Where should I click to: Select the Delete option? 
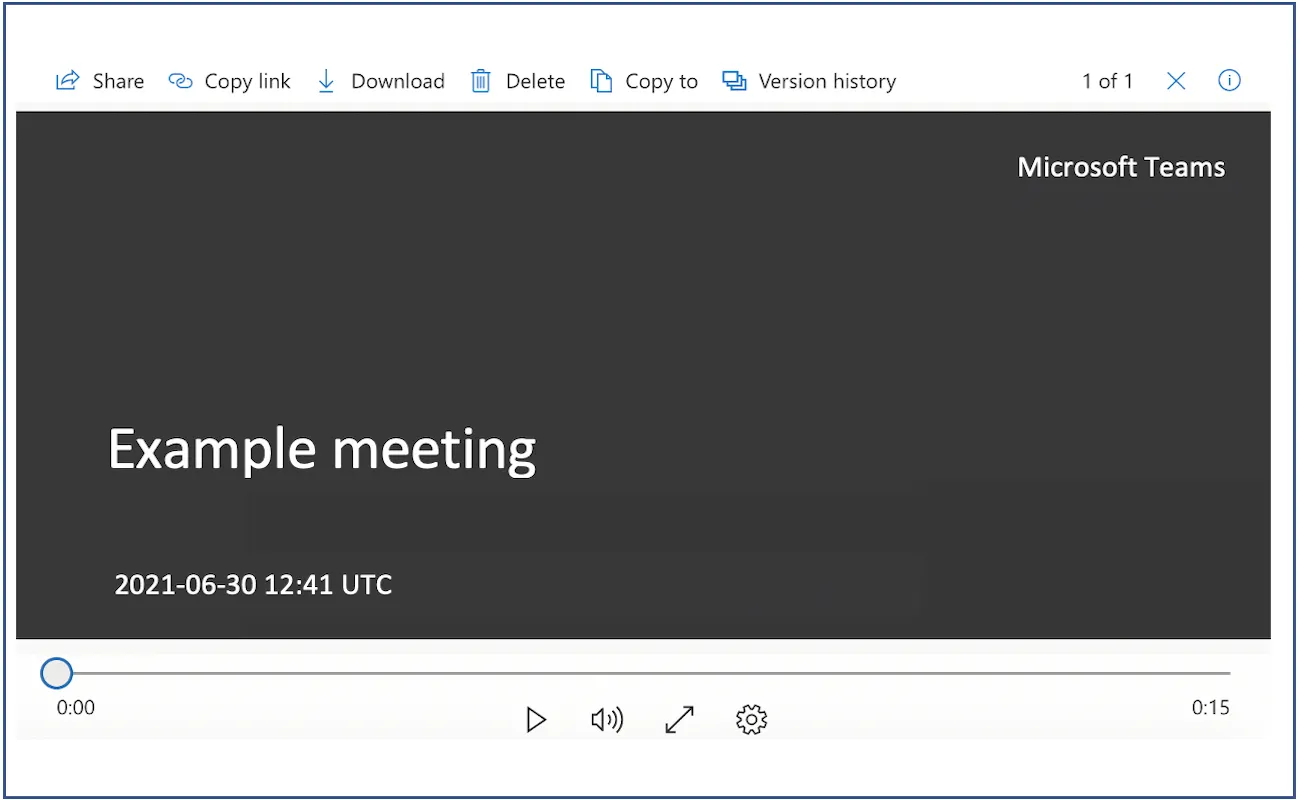coord(536,81)
